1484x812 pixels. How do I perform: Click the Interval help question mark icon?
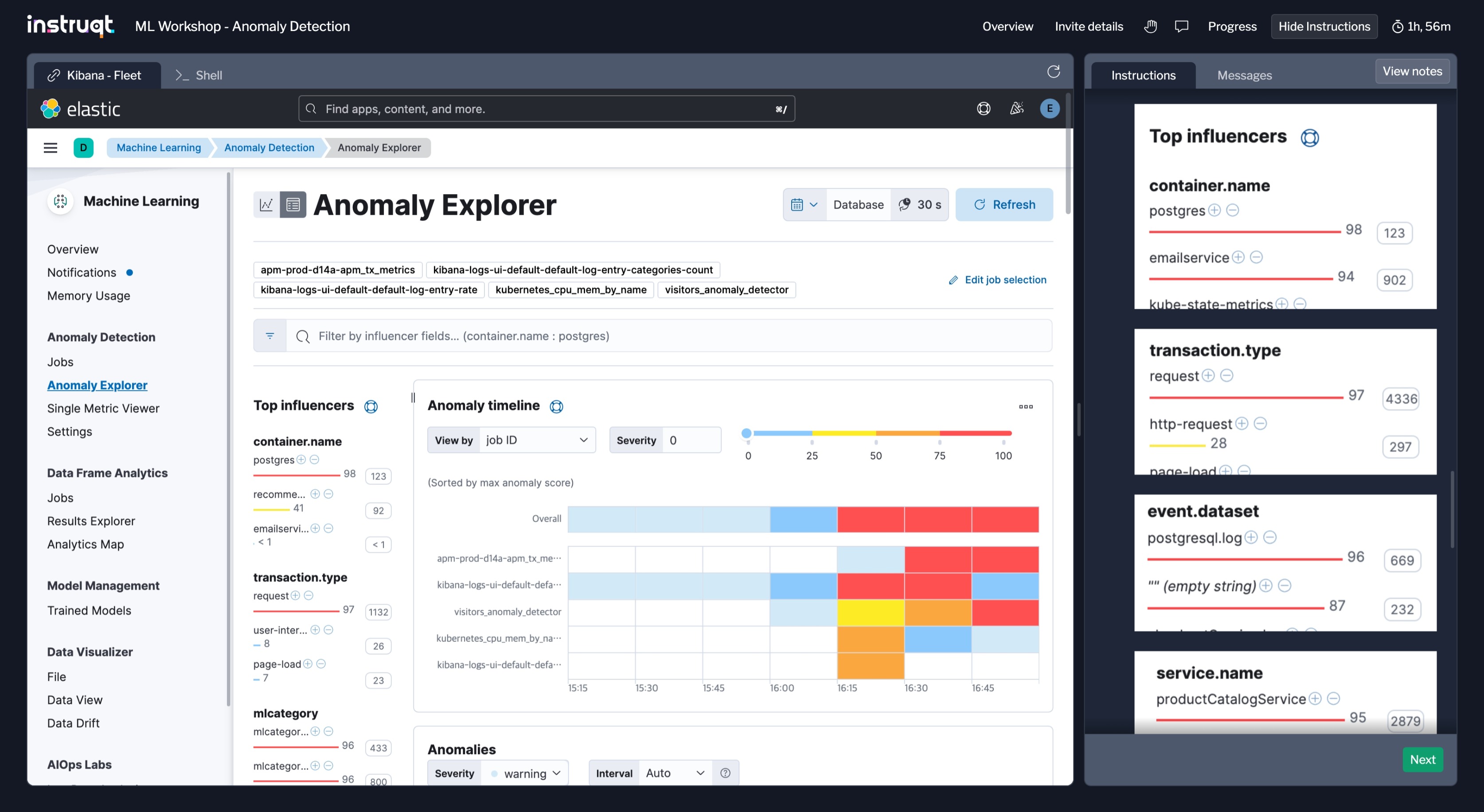click(x=725, y=773)
